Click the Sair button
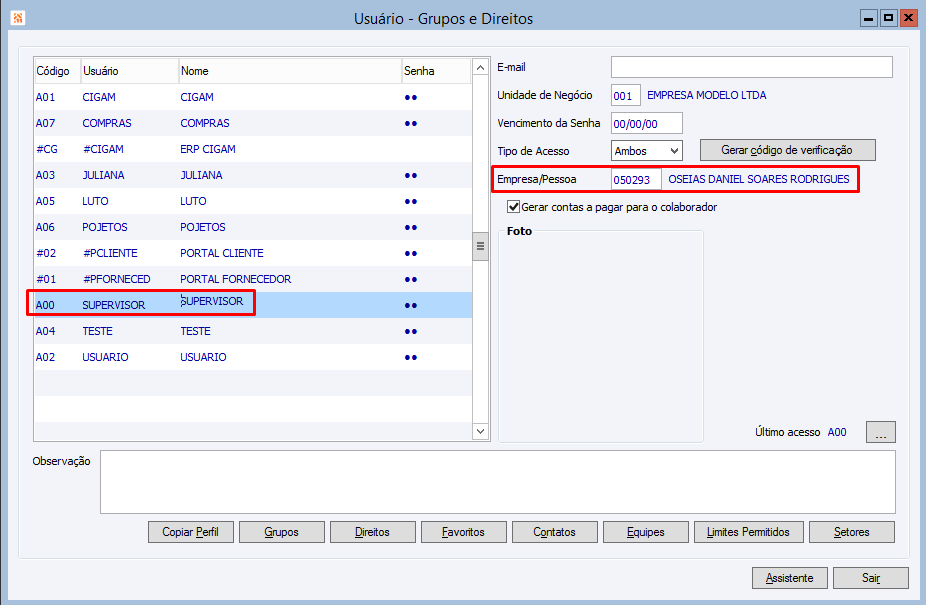The image size is (926, 605). [870, 578]
